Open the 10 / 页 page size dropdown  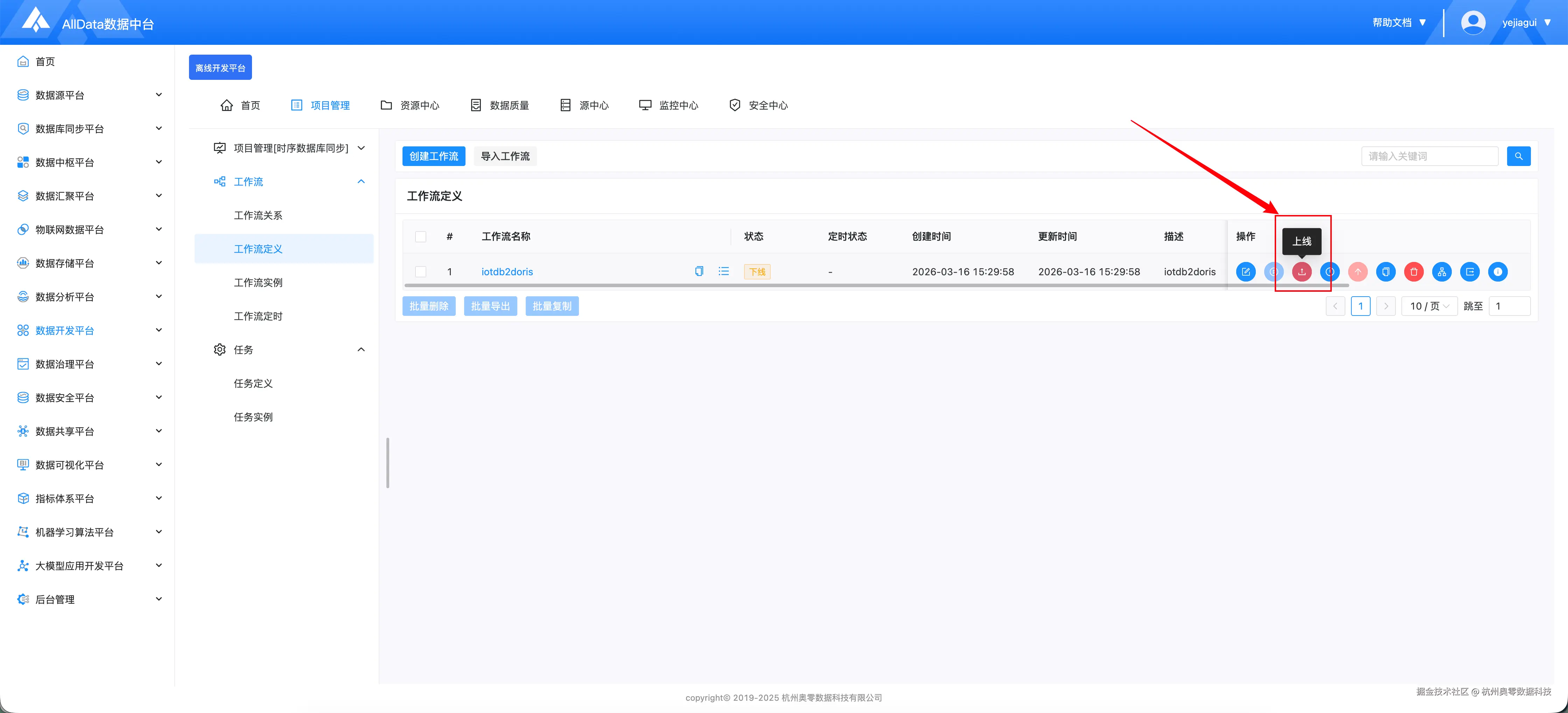pos(1429,306)
